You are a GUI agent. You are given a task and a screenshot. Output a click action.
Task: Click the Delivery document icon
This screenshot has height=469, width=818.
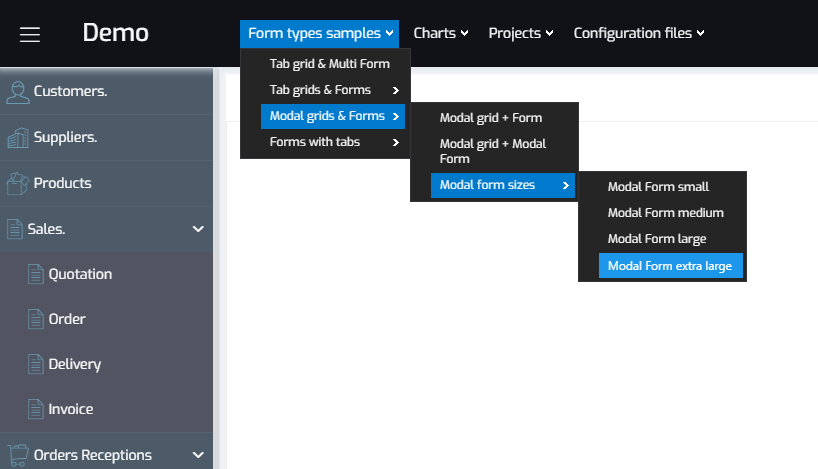coord(35,364)
